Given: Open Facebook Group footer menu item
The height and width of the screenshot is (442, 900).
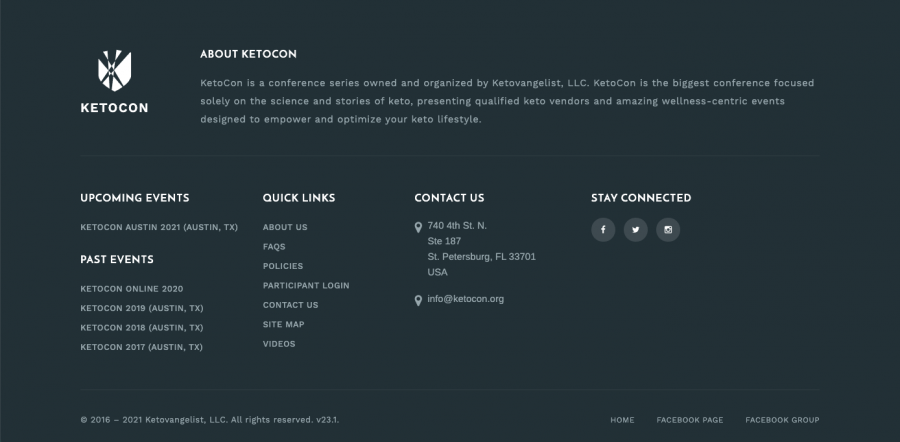Looking at the screenshot, I should (782, 420).
